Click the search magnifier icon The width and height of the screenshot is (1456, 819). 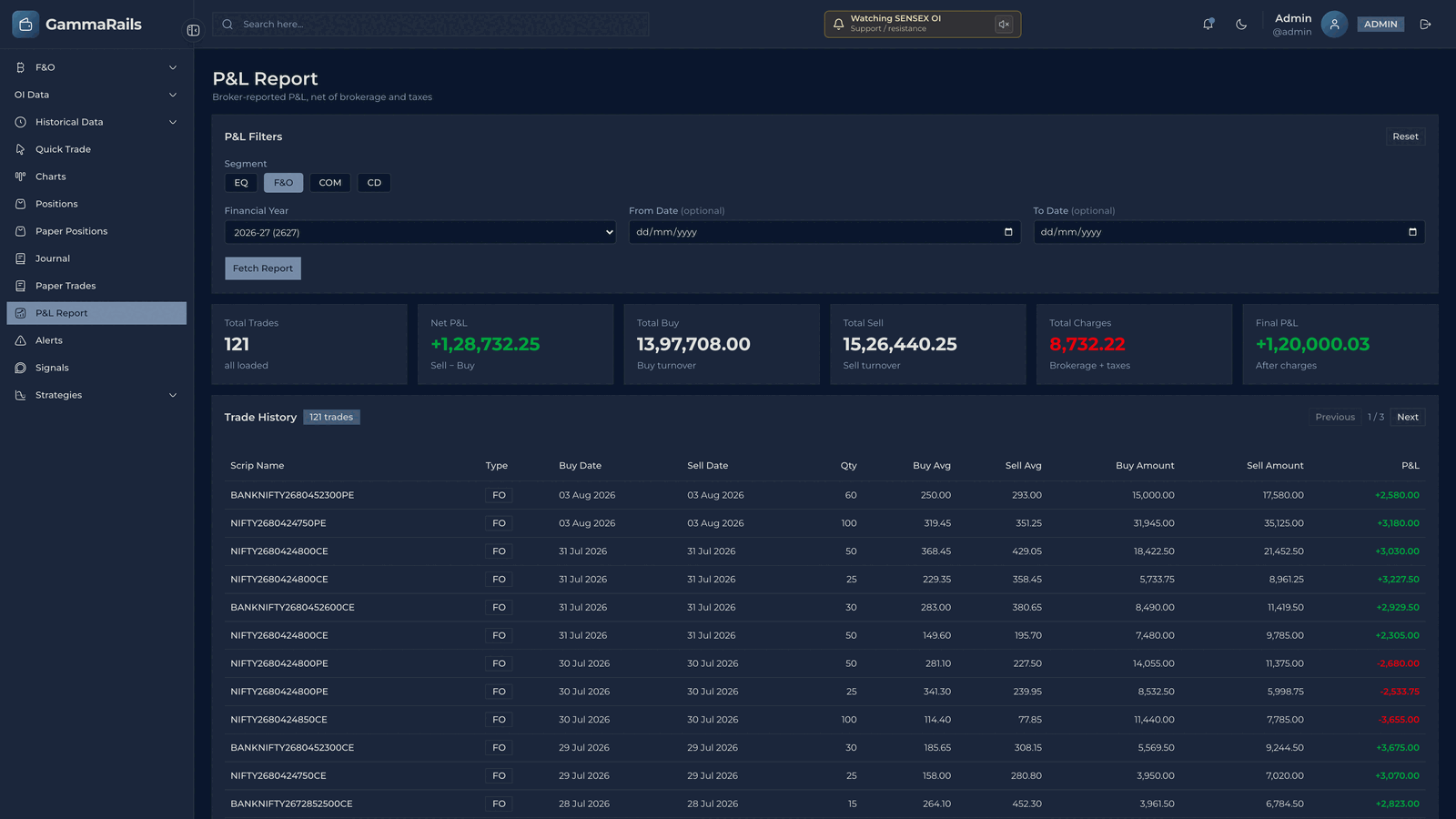tap(227, 25)
